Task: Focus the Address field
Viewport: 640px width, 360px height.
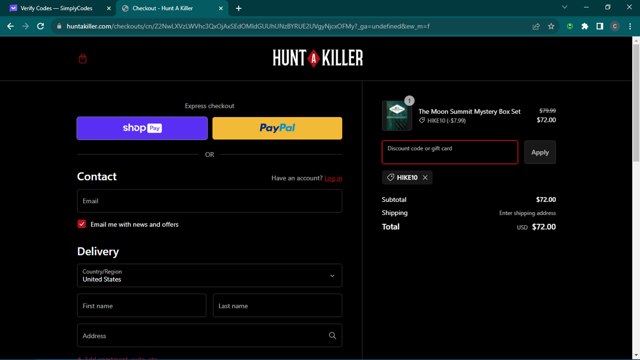Action: click(x=209, y=336)
